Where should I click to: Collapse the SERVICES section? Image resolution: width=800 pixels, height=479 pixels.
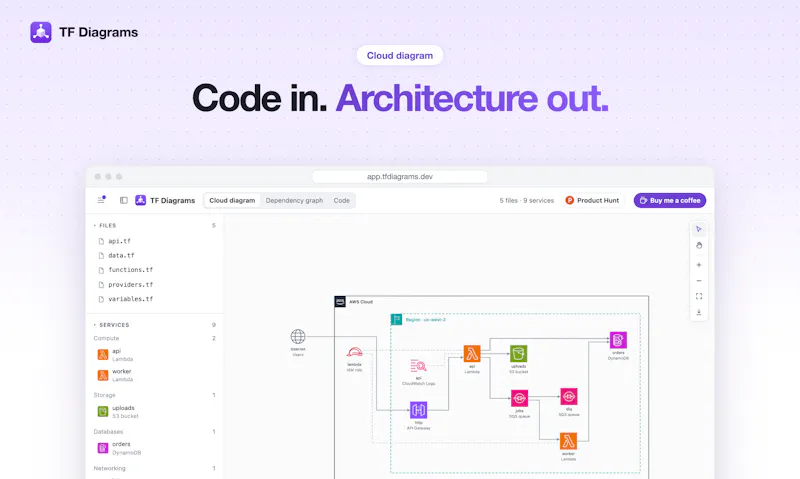[x=112, y=325]
